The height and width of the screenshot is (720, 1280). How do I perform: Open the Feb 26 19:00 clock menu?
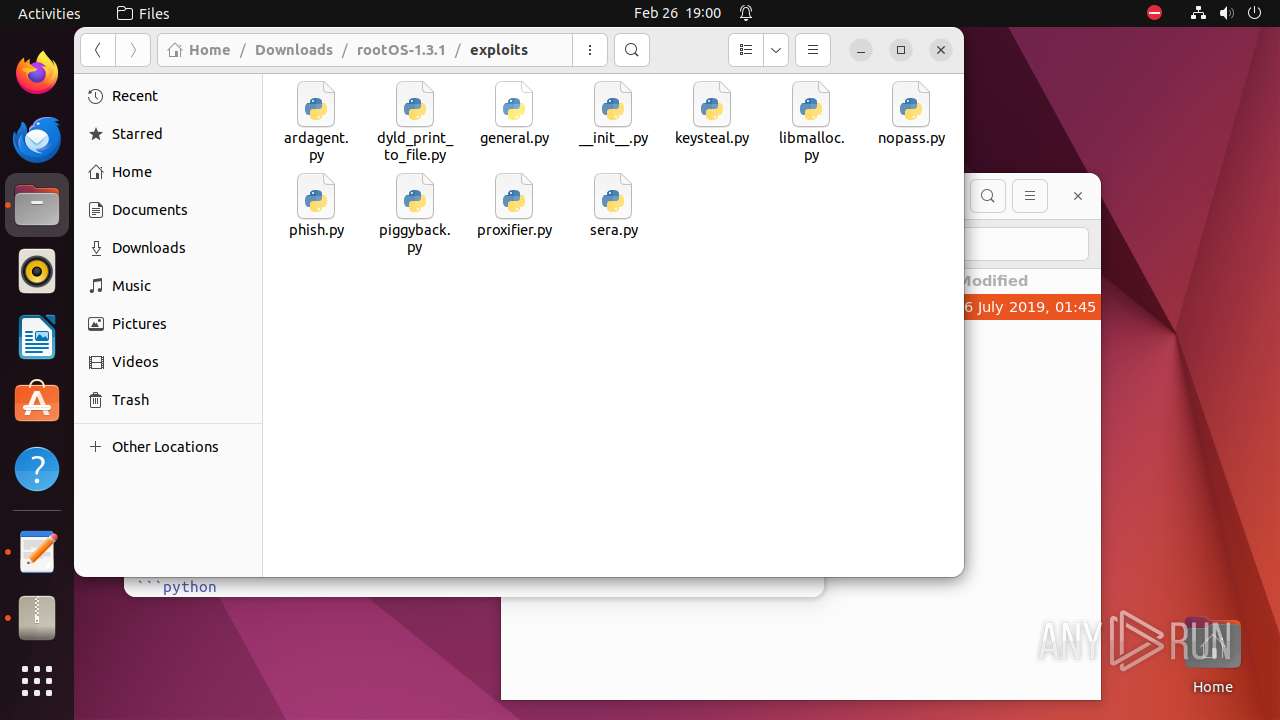click(x=677, y=13)
